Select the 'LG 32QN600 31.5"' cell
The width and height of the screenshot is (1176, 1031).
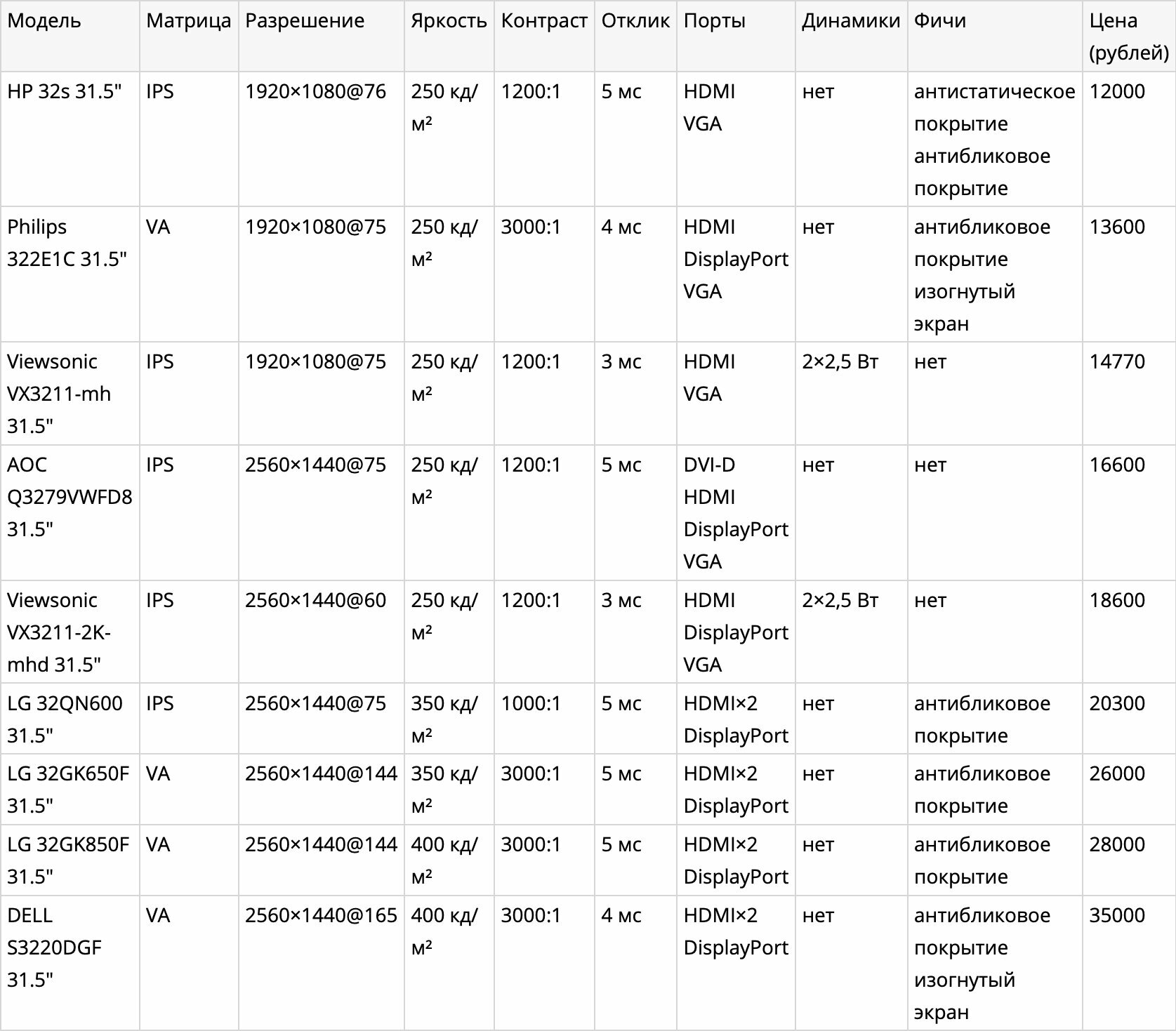70,719
